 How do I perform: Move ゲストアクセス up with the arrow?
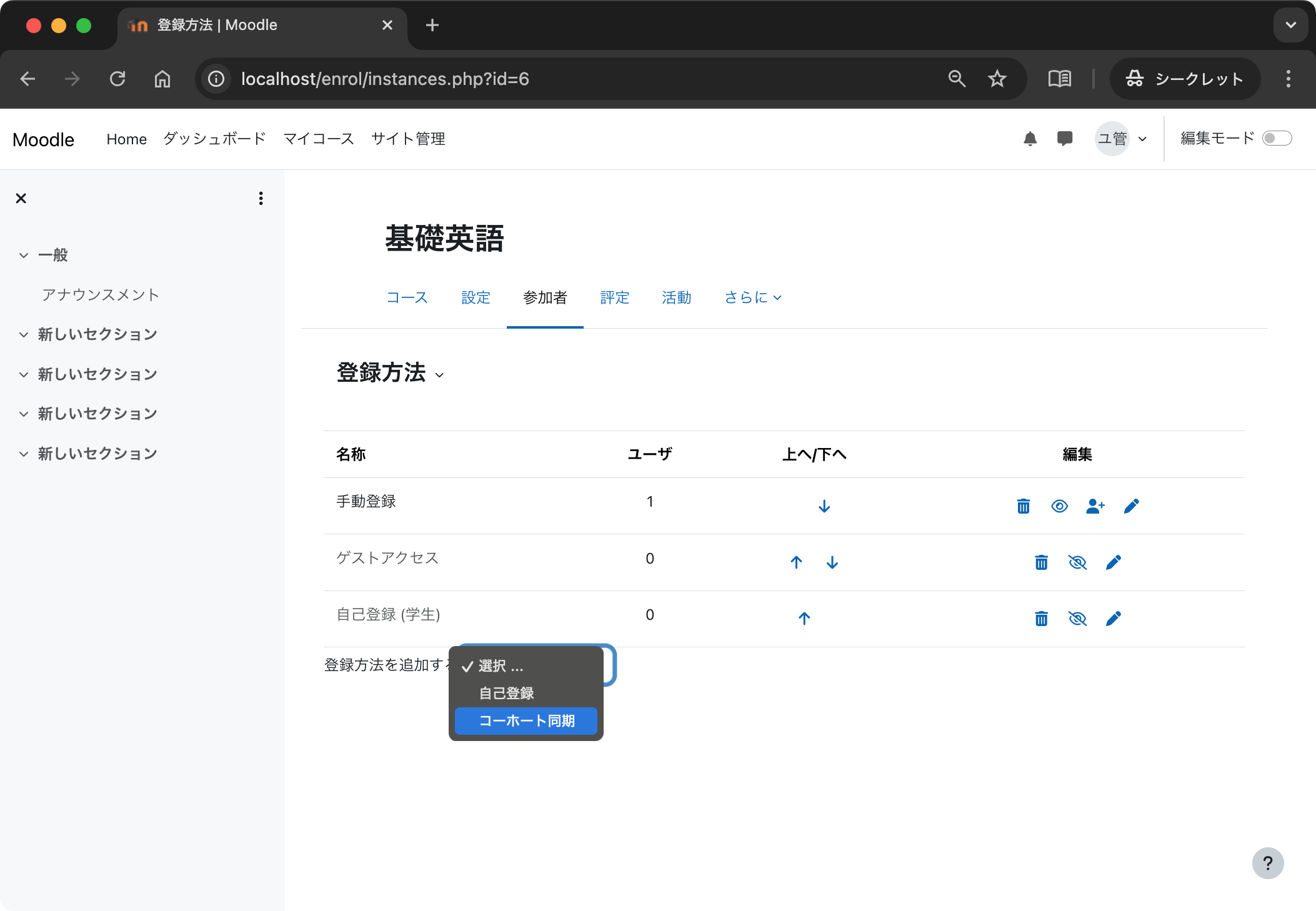click(796, 562)
